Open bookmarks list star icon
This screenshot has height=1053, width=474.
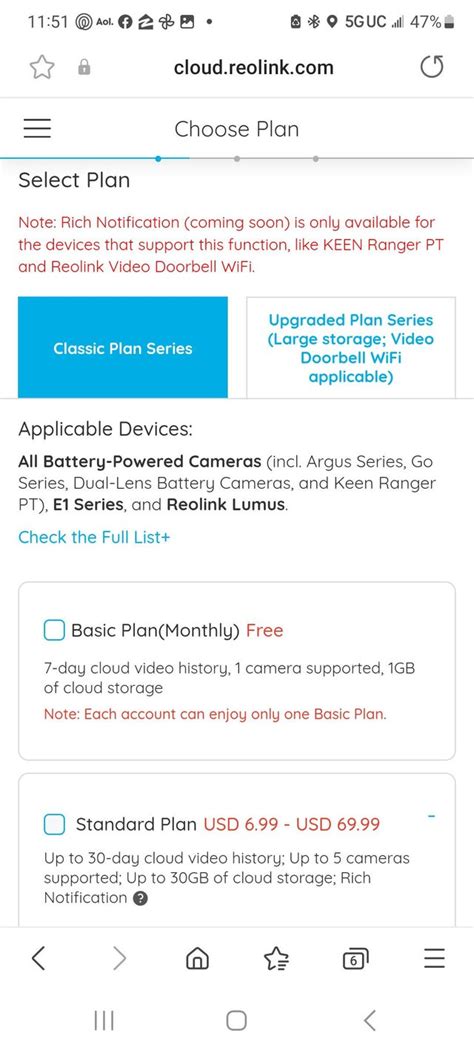tap(276, 959)
